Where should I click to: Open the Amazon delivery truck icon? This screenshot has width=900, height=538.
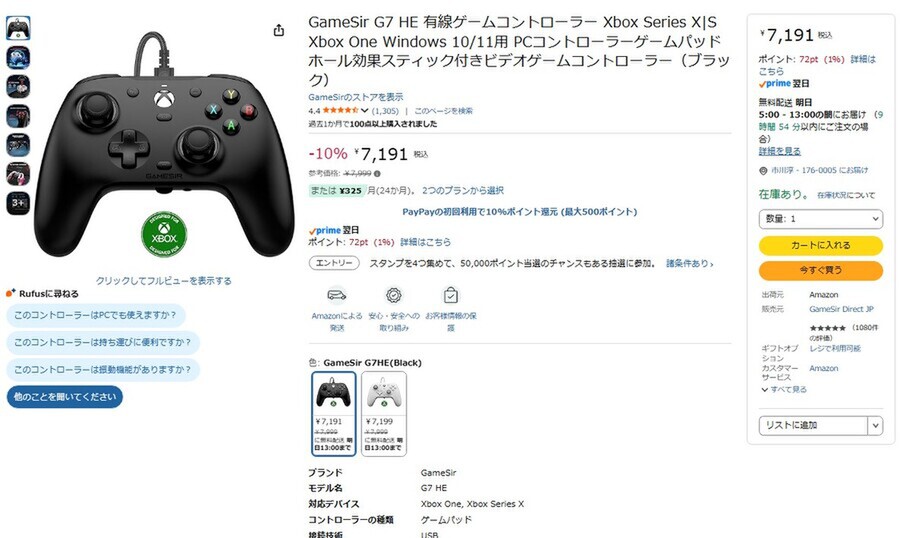(336, 295)
